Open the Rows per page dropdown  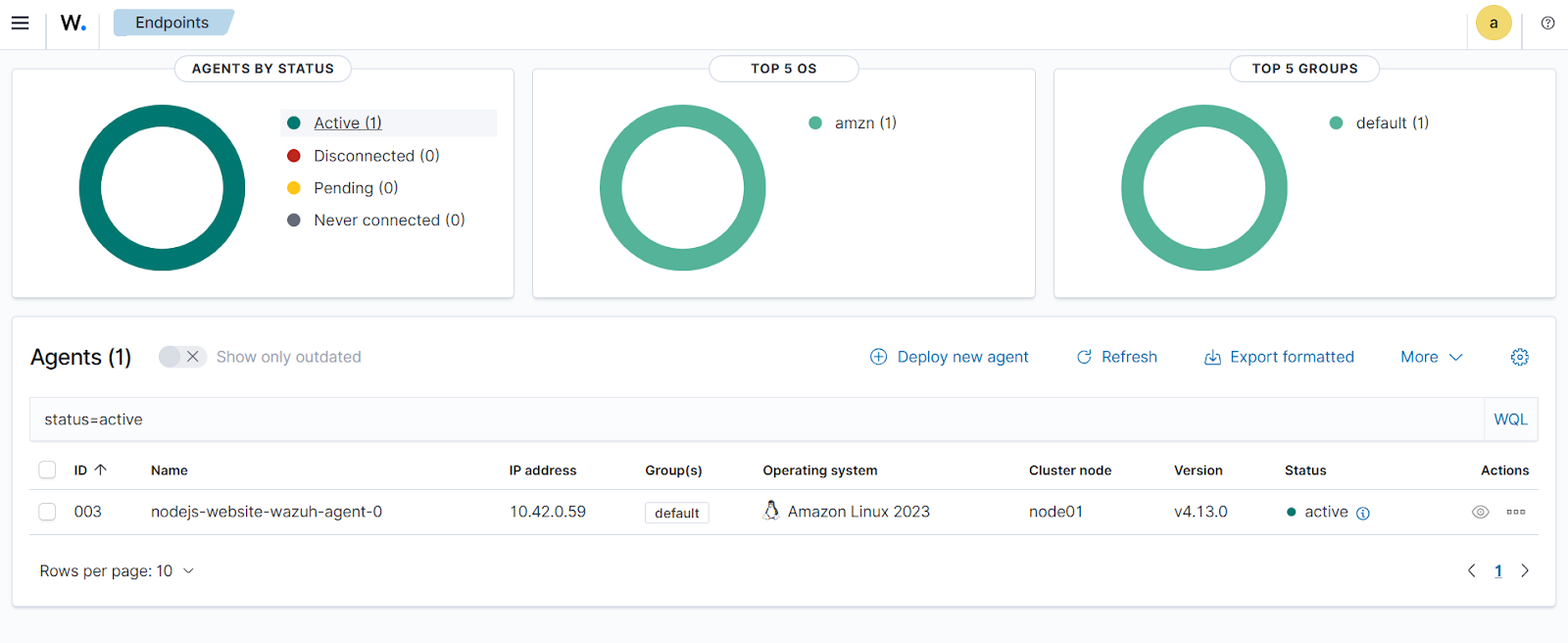click(117, 570)
